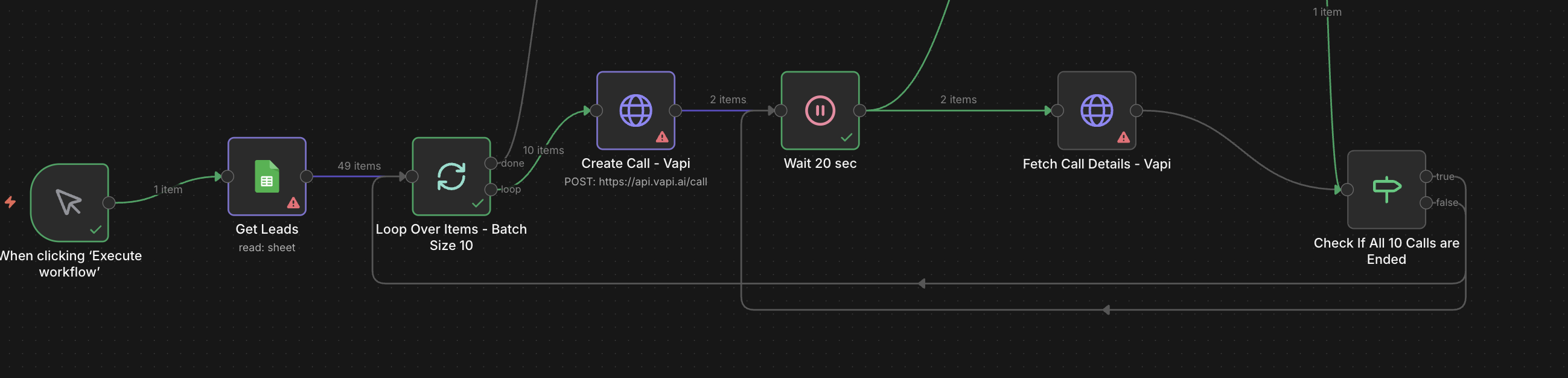Click the input connector of the If node
Screen dimensions: 1568x378
(x=1347, y=190)
